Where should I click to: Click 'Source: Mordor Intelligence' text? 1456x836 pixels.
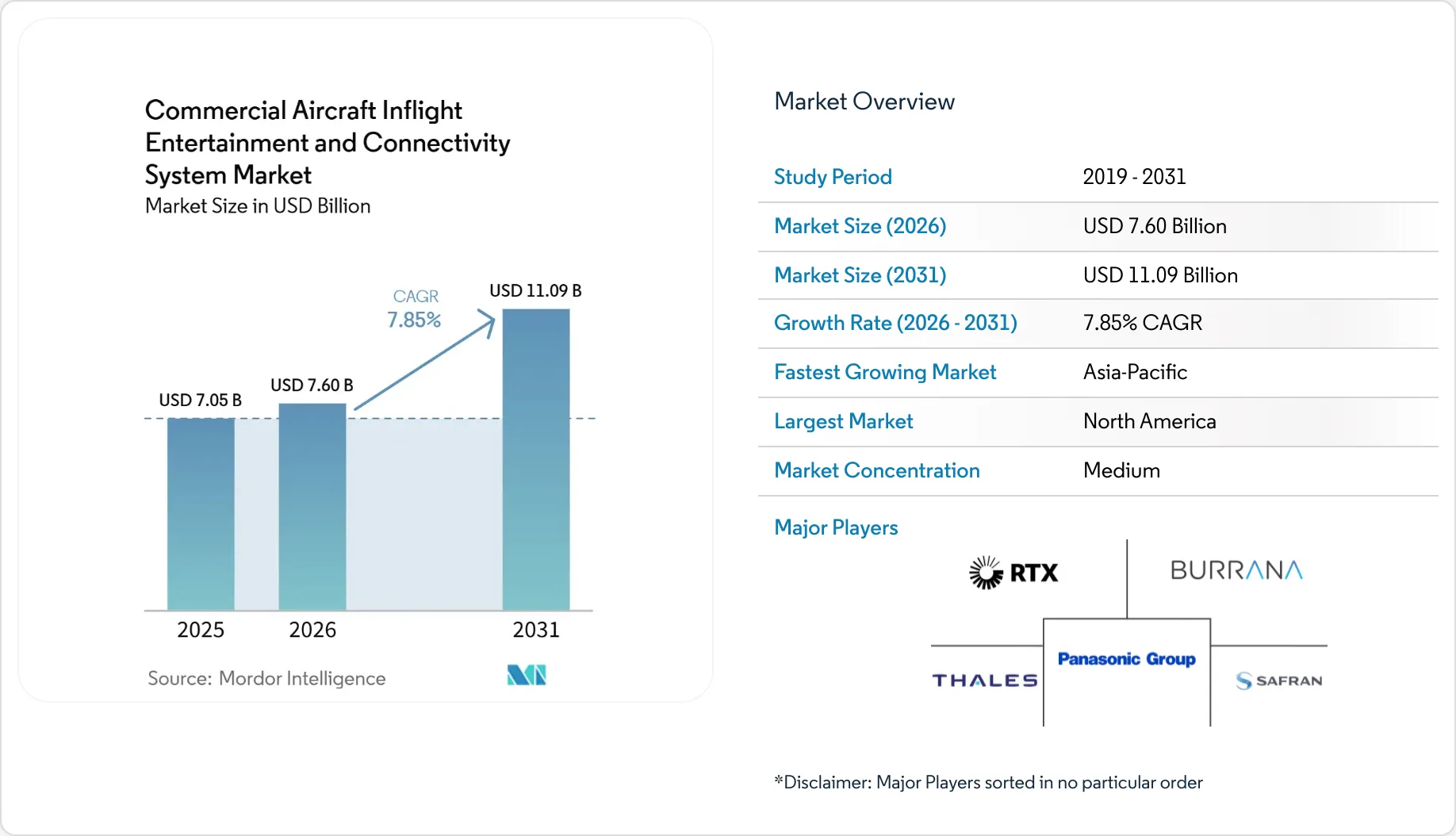(266, 678)
